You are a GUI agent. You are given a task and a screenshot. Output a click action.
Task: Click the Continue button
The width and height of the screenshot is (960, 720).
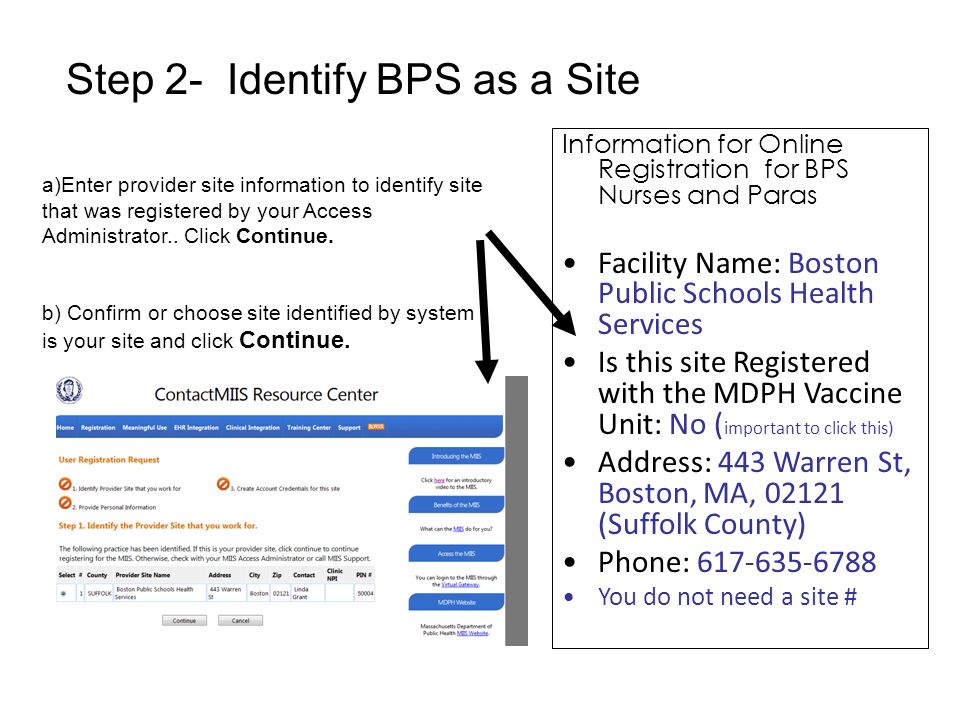[184, 620]
